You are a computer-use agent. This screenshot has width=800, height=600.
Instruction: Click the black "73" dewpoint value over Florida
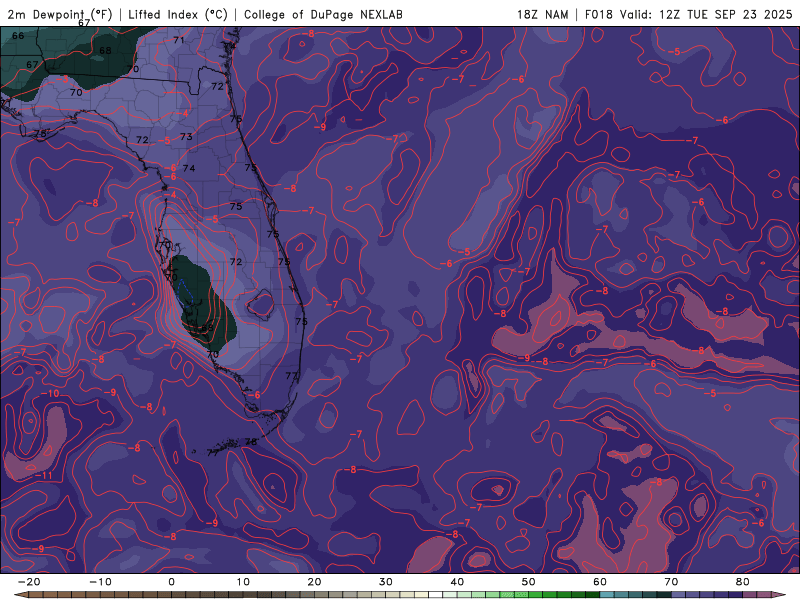point(186,137)
